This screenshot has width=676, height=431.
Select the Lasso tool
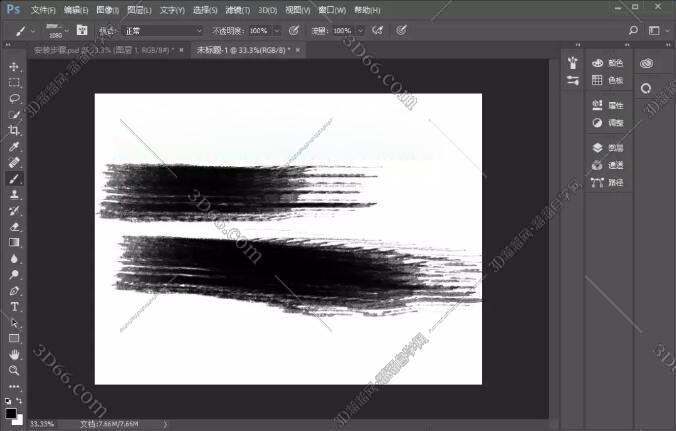click(x=14, y=98)
